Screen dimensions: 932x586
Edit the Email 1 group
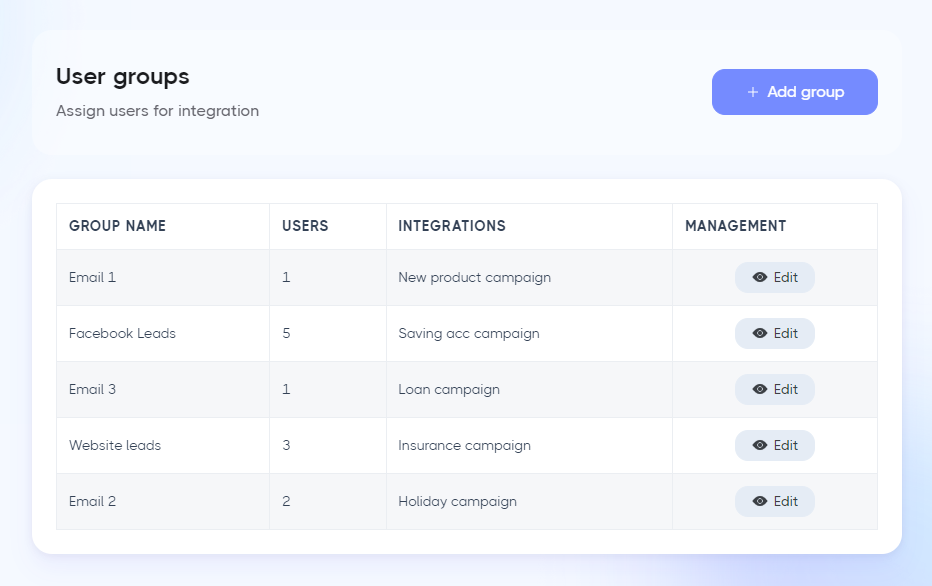(774, 278)
